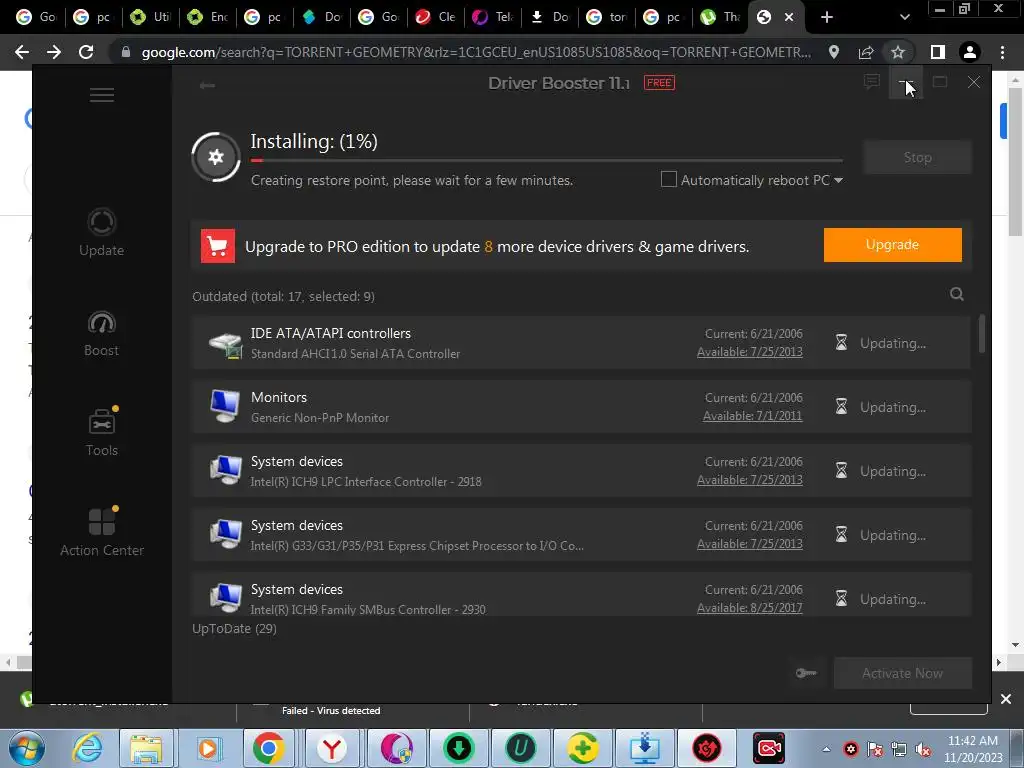Viewport: 1024px width, 768px height.
Task: Open the Boost section in sidebar
Action: (x=101, y=334)
